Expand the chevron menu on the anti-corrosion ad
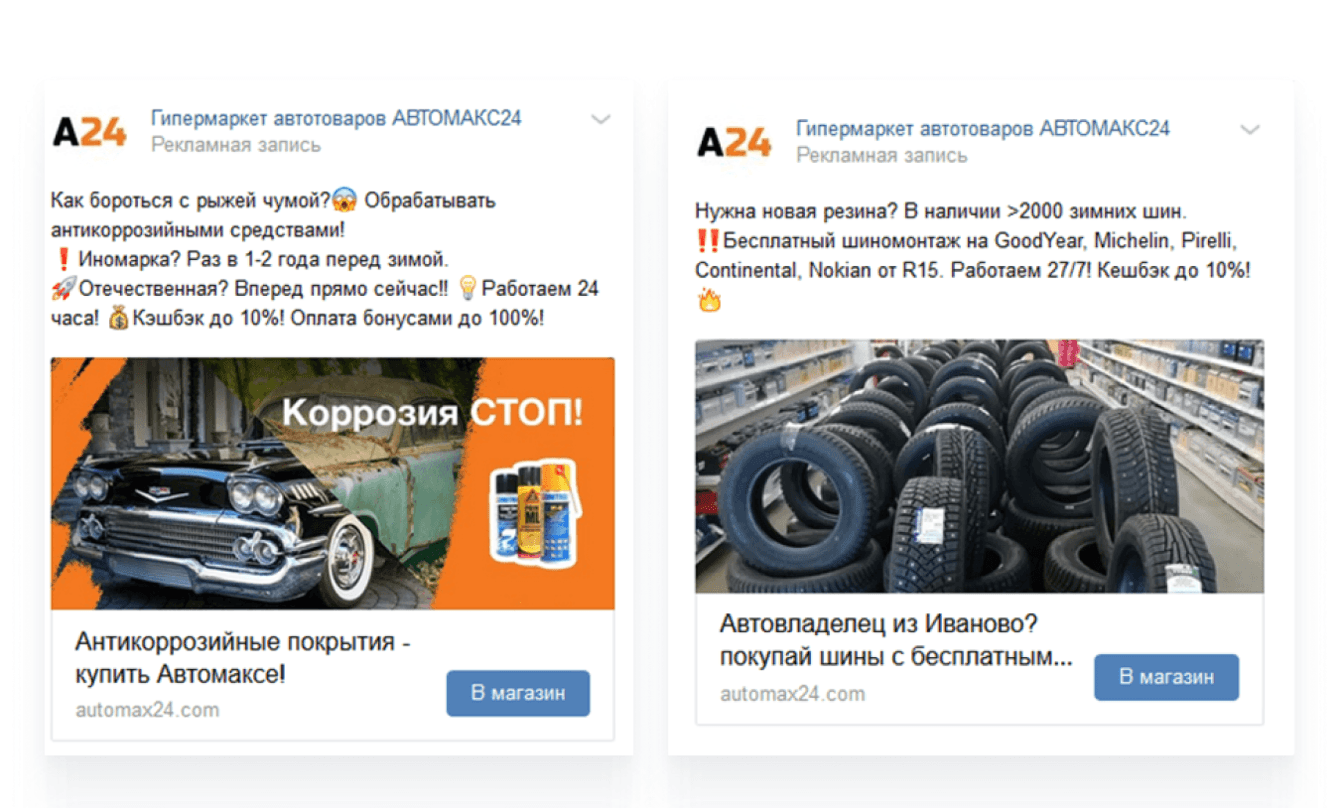This screenshot has width=1340, height=808. (x=600, y=119)
